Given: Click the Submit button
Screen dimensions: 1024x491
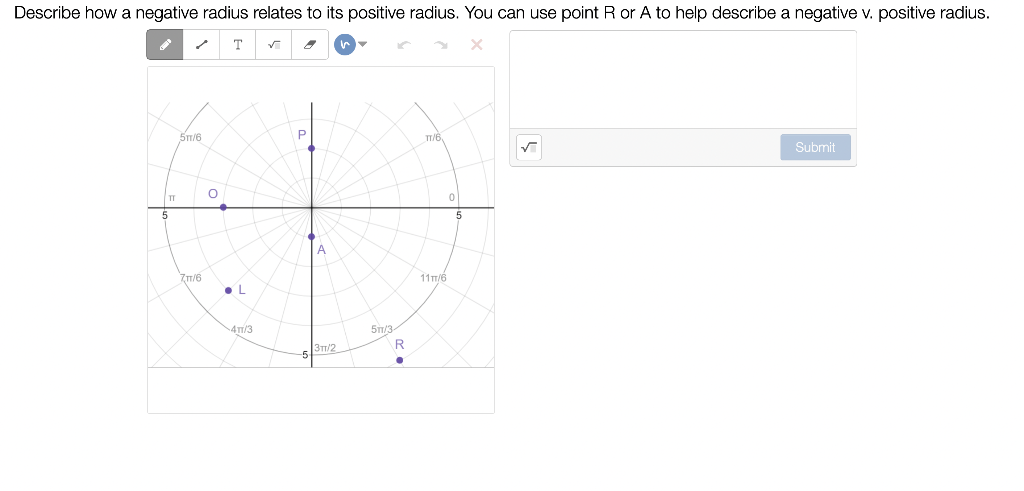Looking at the screenshot, I should [x=816, y=147].
